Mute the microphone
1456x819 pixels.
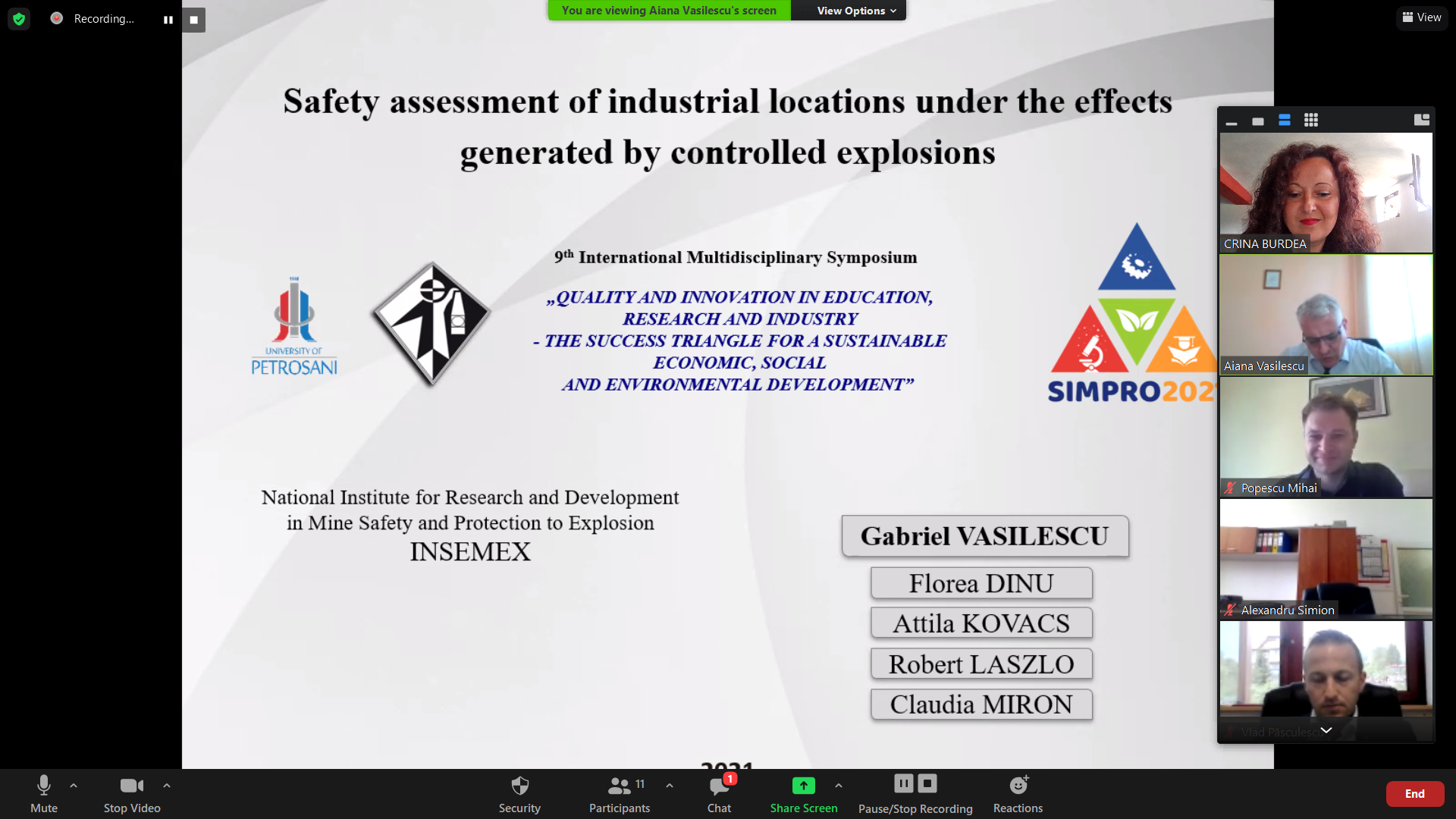pyautogui.click(x=44, y=794)
